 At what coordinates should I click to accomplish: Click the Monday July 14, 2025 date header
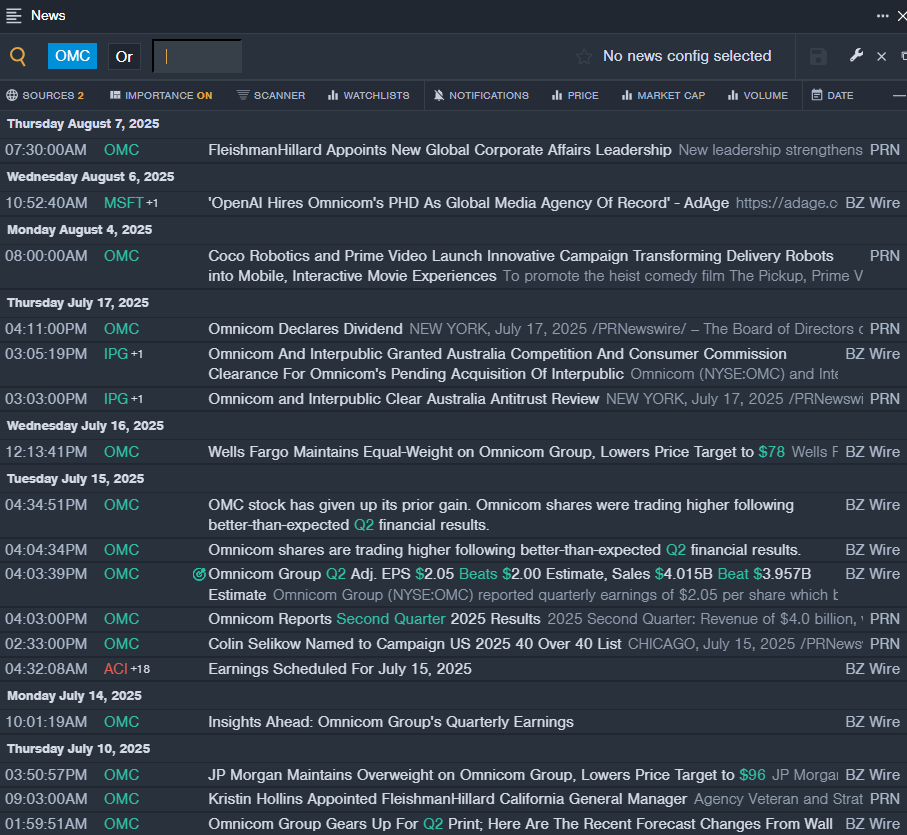point(74,696)
